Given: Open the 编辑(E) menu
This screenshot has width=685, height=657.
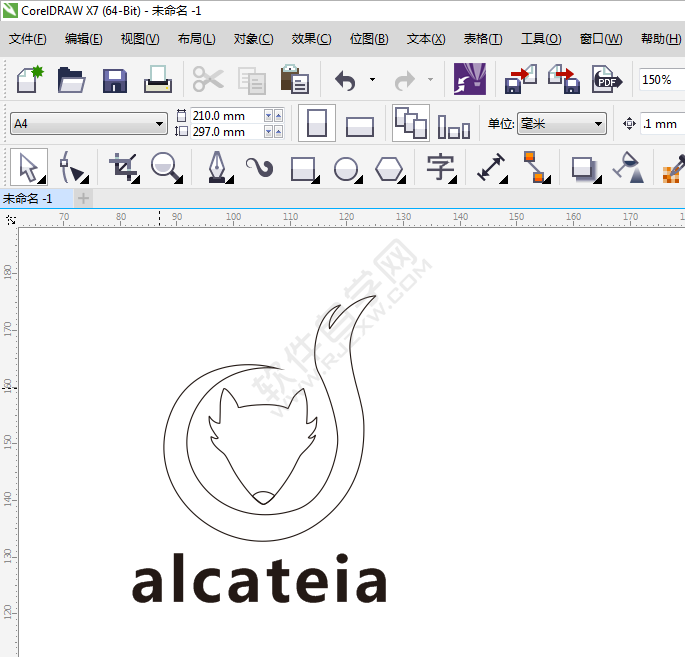Looking at the screenshot, I should (83, 39).
